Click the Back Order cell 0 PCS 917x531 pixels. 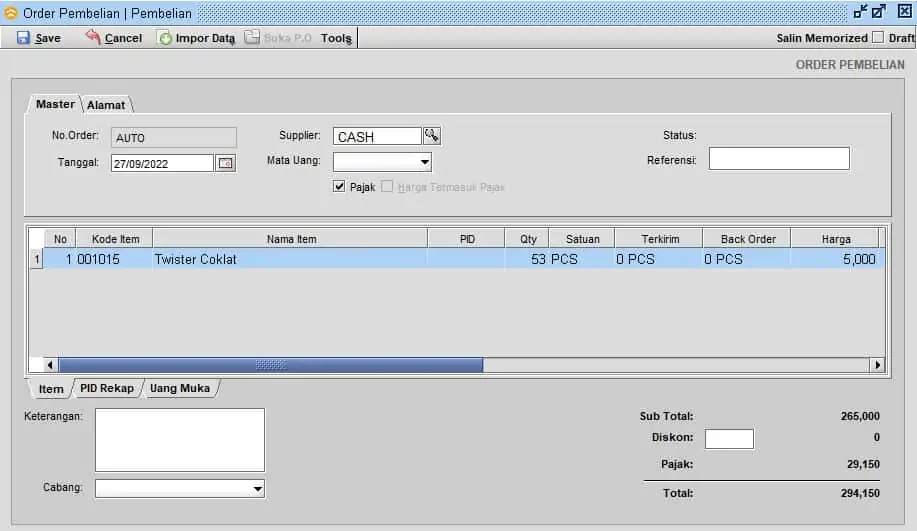(x=746, y=259)
